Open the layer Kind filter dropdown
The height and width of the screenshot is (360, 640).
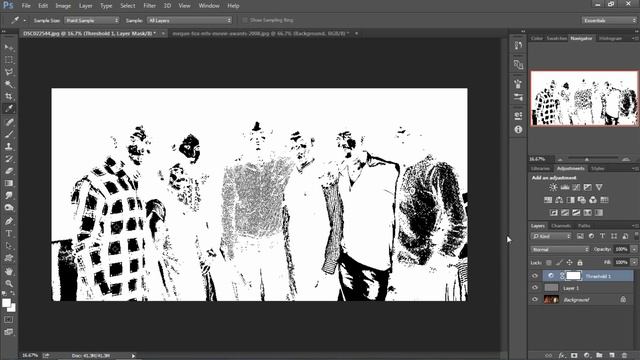551,236
